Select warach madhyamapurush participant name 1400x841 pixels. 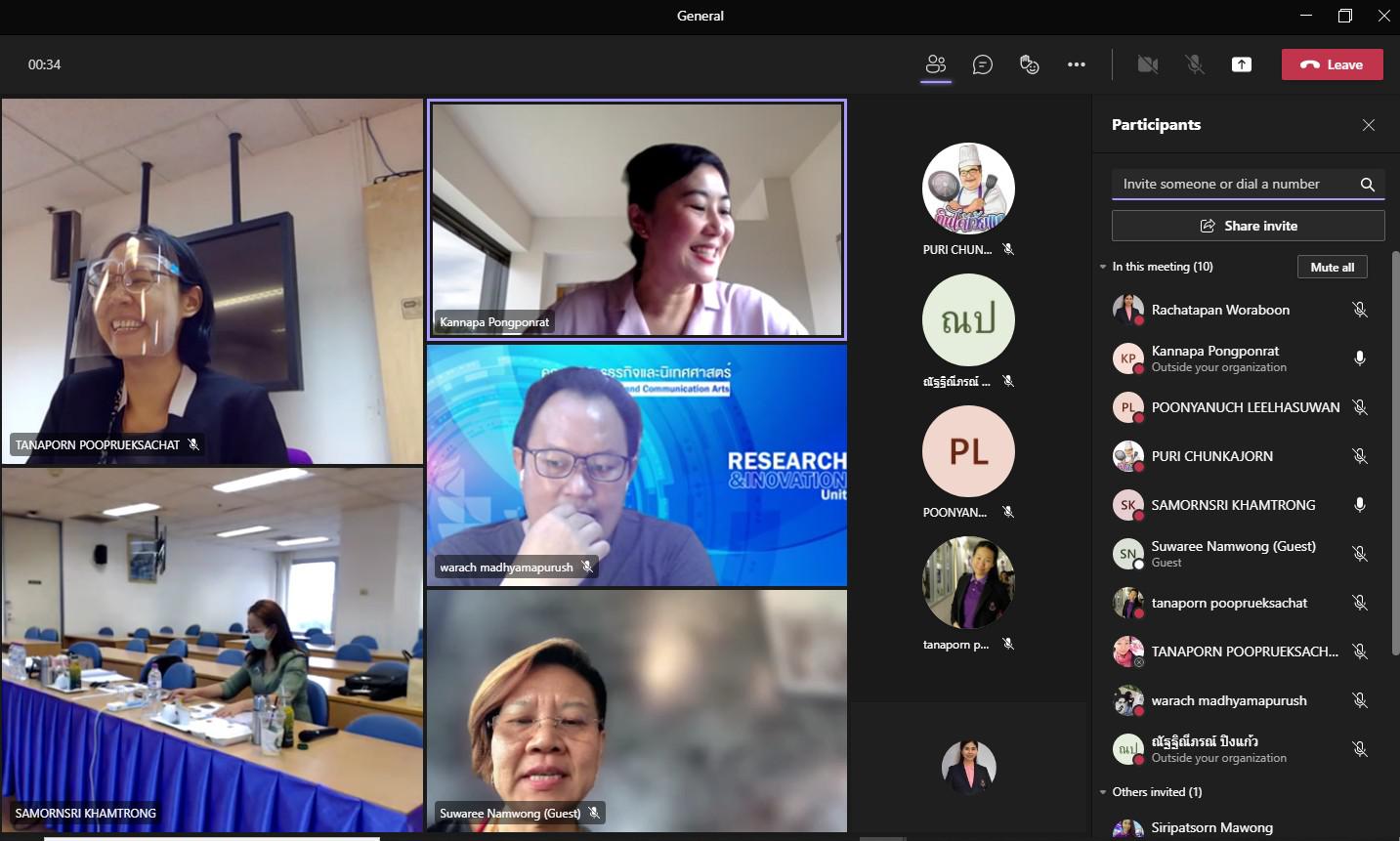click(x=1229, y=700)
